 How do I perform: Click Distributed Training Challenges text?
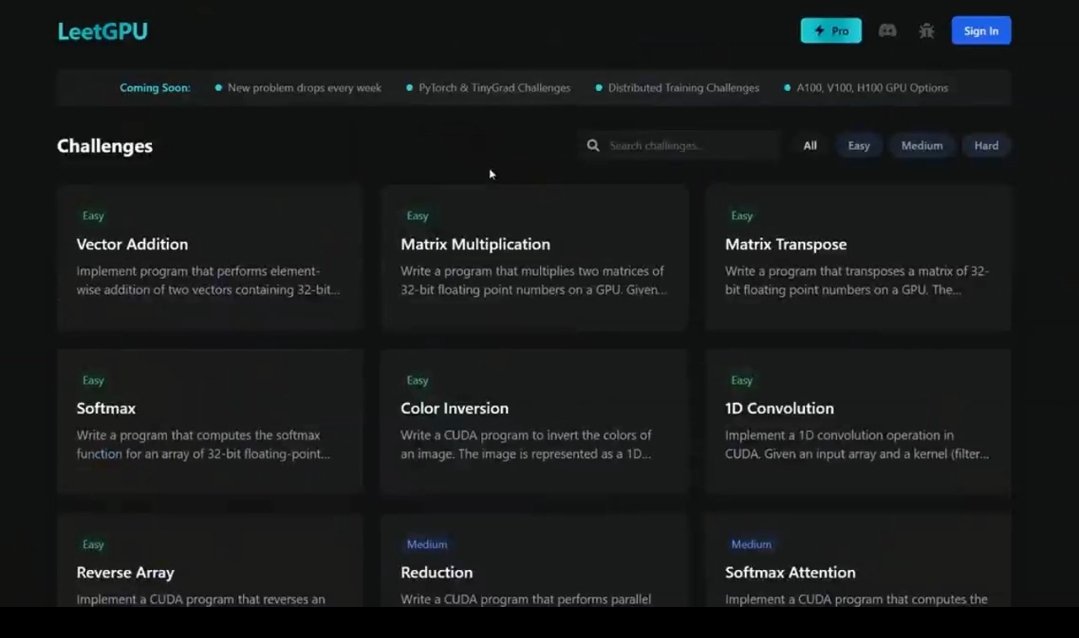[x=683, y=88]
